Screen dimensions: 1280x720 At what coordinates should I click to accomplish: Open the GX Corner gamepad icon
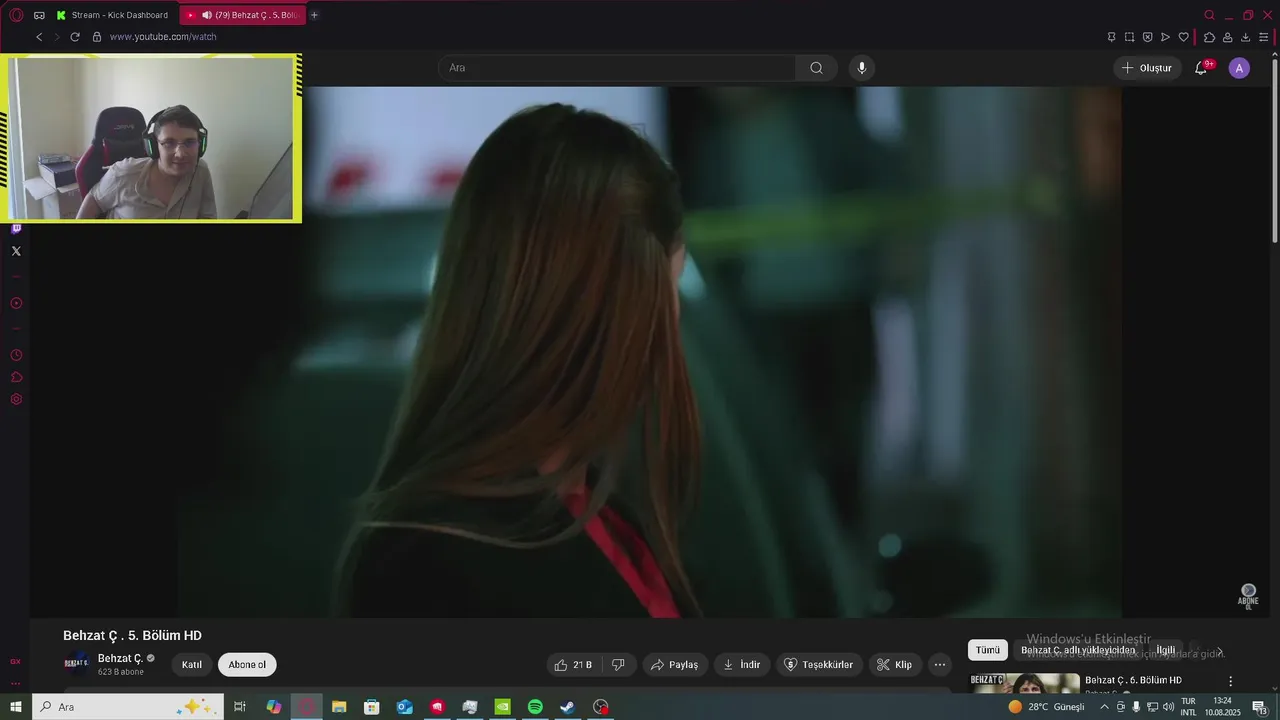tap(39, 15)
